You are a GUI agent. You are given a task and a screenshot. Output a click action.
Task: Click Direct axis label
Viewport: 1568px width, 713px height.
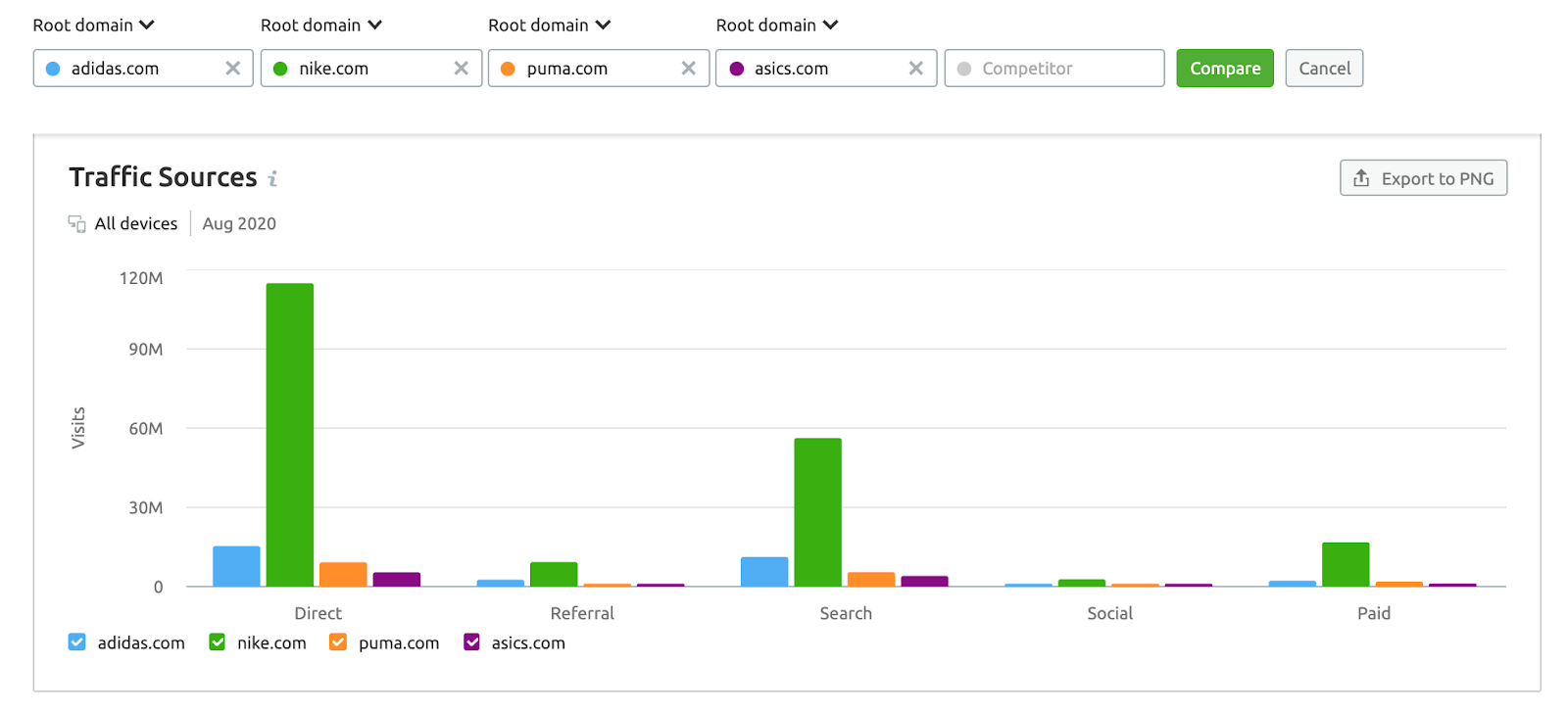[x=318, y=613]
